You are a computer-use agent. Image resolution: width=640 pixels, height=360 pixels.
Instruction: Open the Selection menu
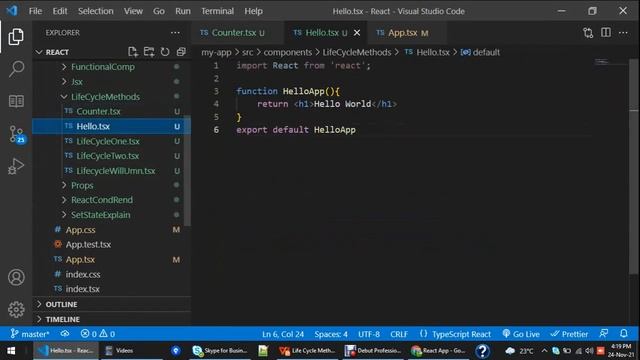pos(96,11)
